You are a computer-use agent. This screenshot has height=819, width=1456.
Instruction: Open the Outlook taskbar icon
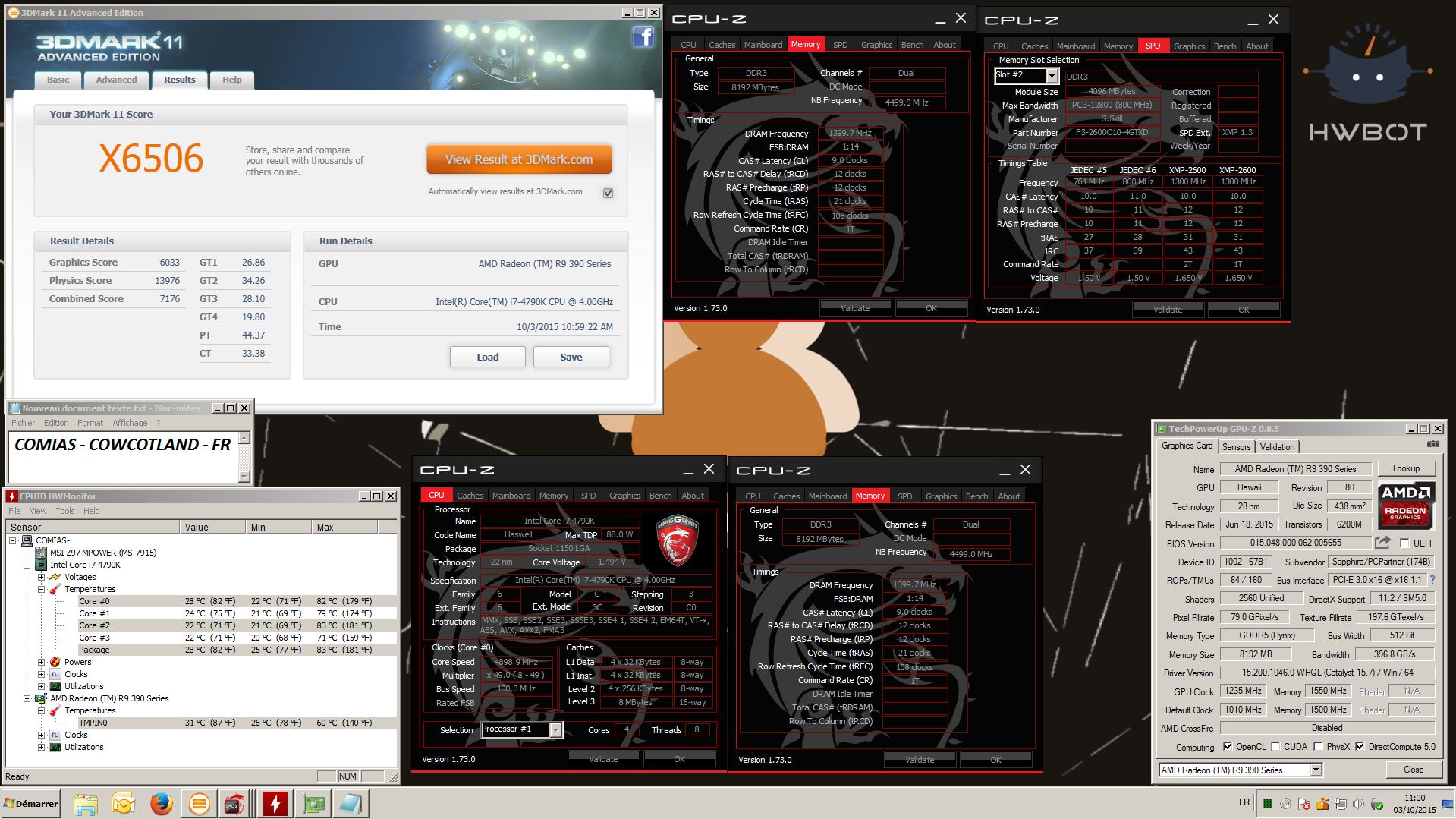(123, 804)
